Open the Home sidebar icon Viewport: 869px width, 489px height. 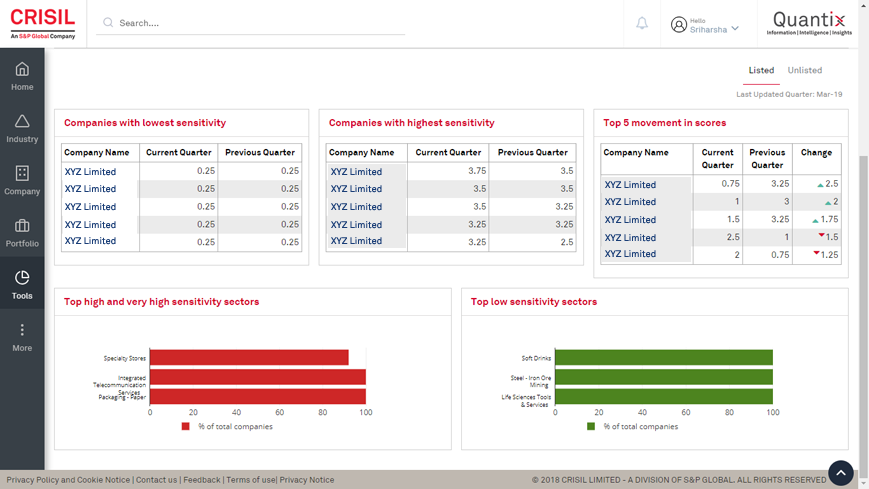[22, 69]
